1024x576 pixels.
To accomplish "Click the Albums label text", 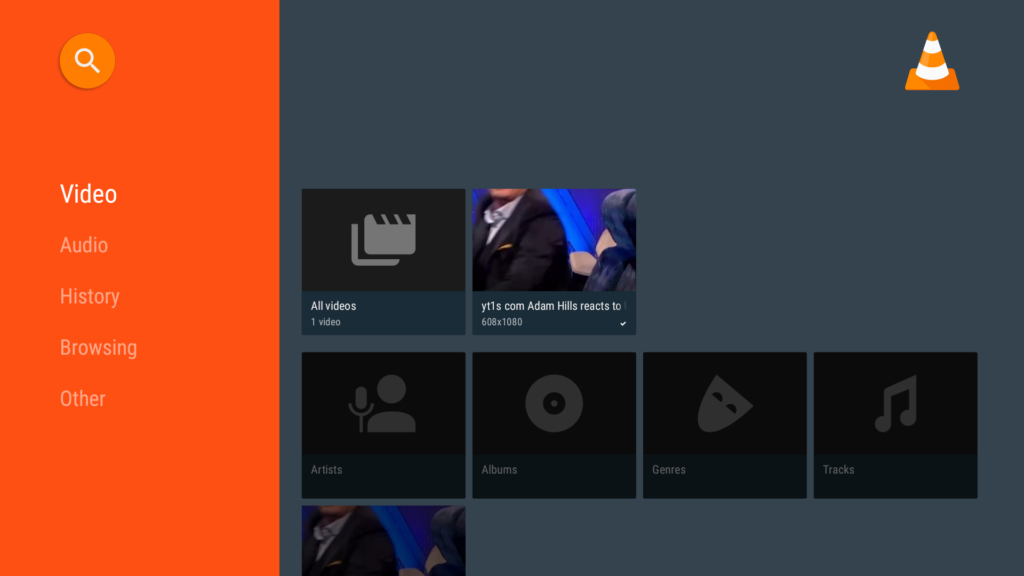I will [x=499, y=470].
